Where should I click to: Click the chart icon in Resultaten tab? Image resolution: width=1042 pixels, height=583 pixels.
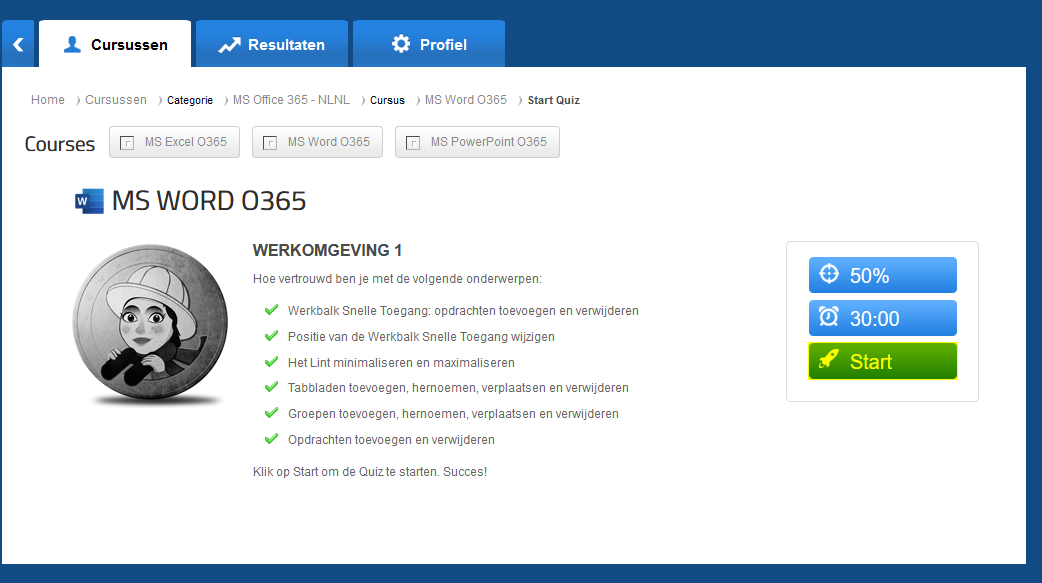[229, 45]
